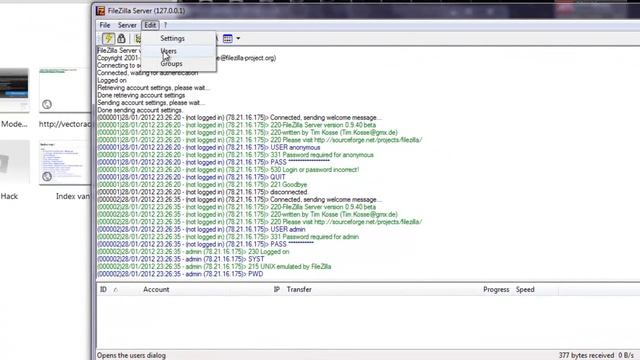Viewport: 640px width, 360px height.
Task: Click the '221 Goodbye' log line
Action: (x=202, y=184)
